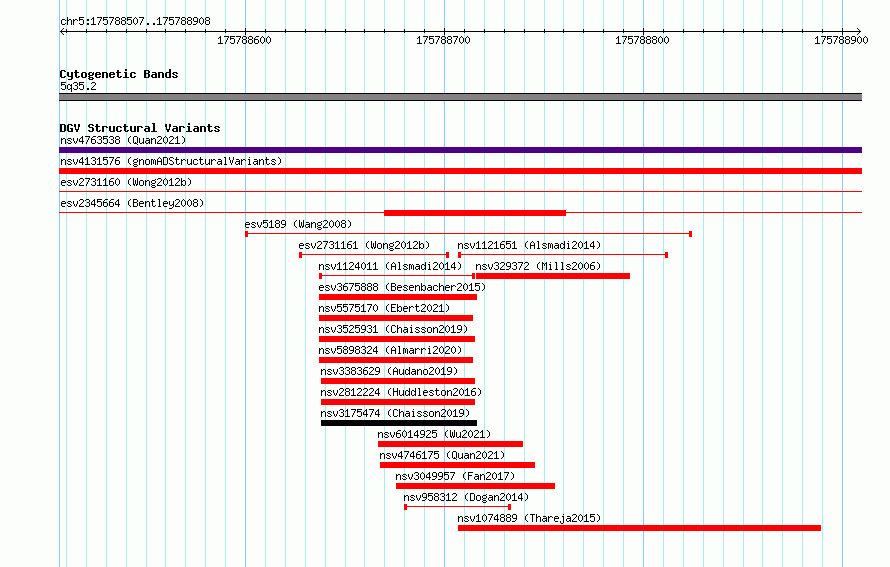Click the DGV Structural Variants track title

140,128
